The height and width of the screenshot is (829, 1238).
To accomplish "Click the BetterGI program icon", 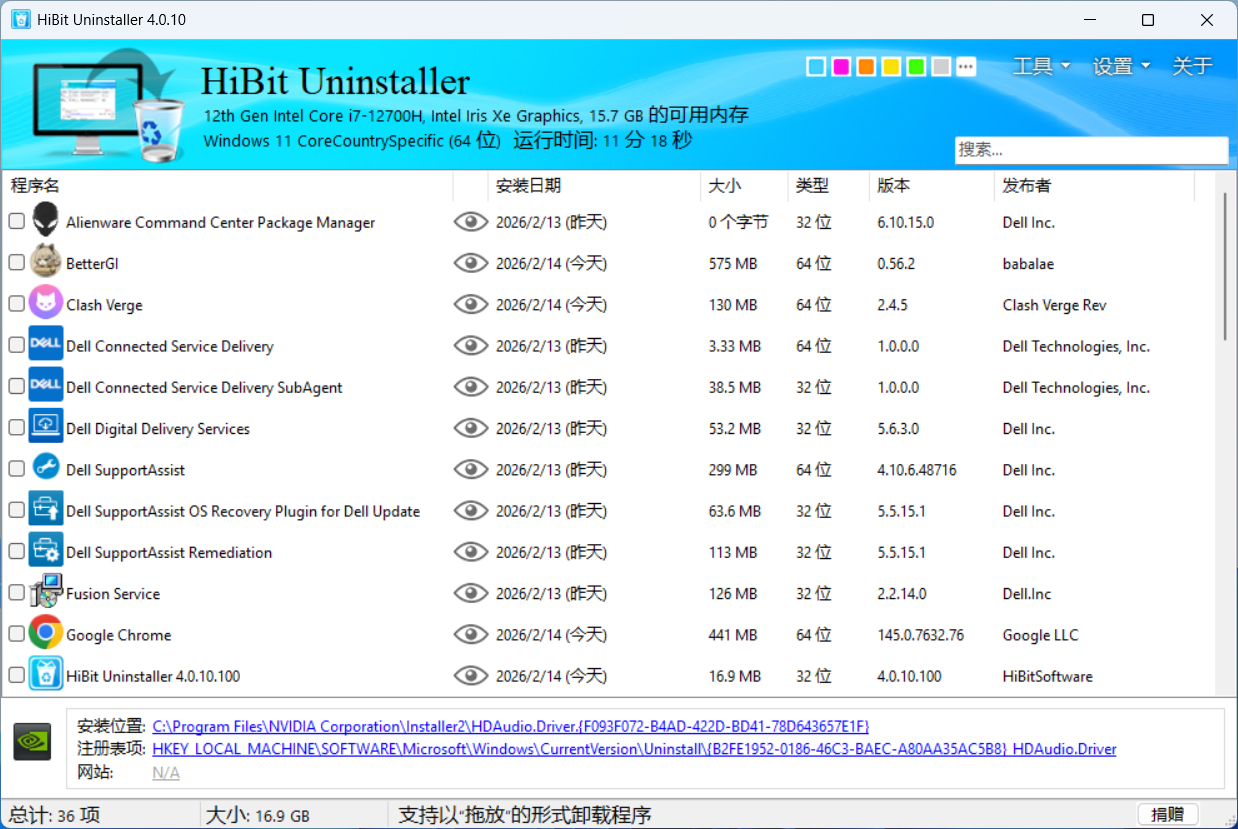I will coord(45,262).
